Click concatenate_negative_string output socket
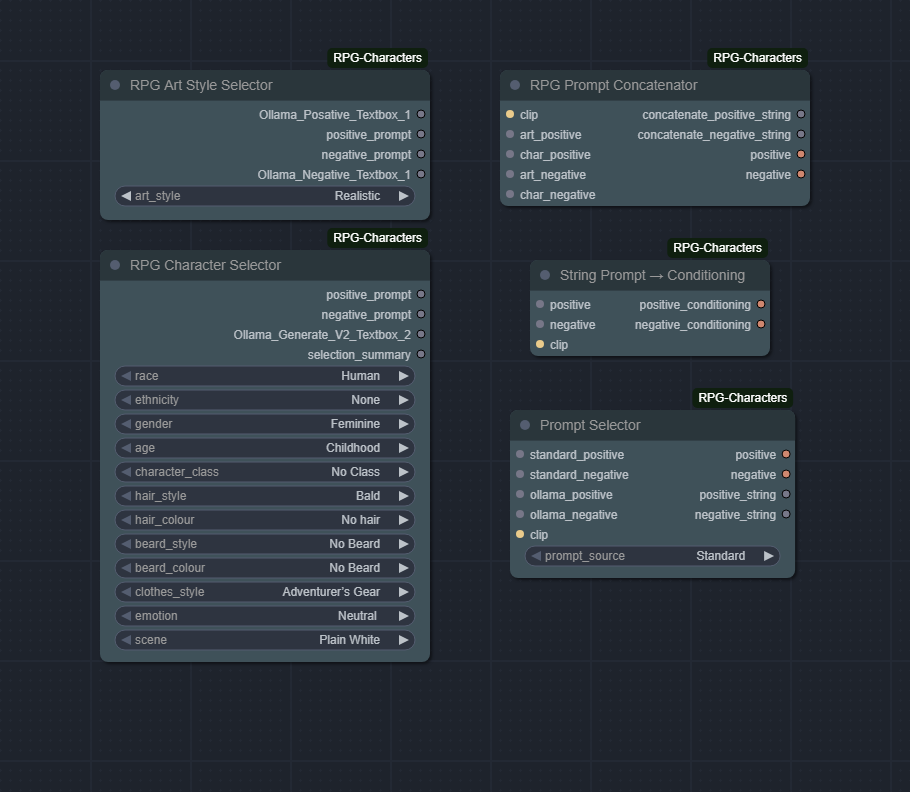This screenshot has height=792, width=910. click(x=801, y=134)
